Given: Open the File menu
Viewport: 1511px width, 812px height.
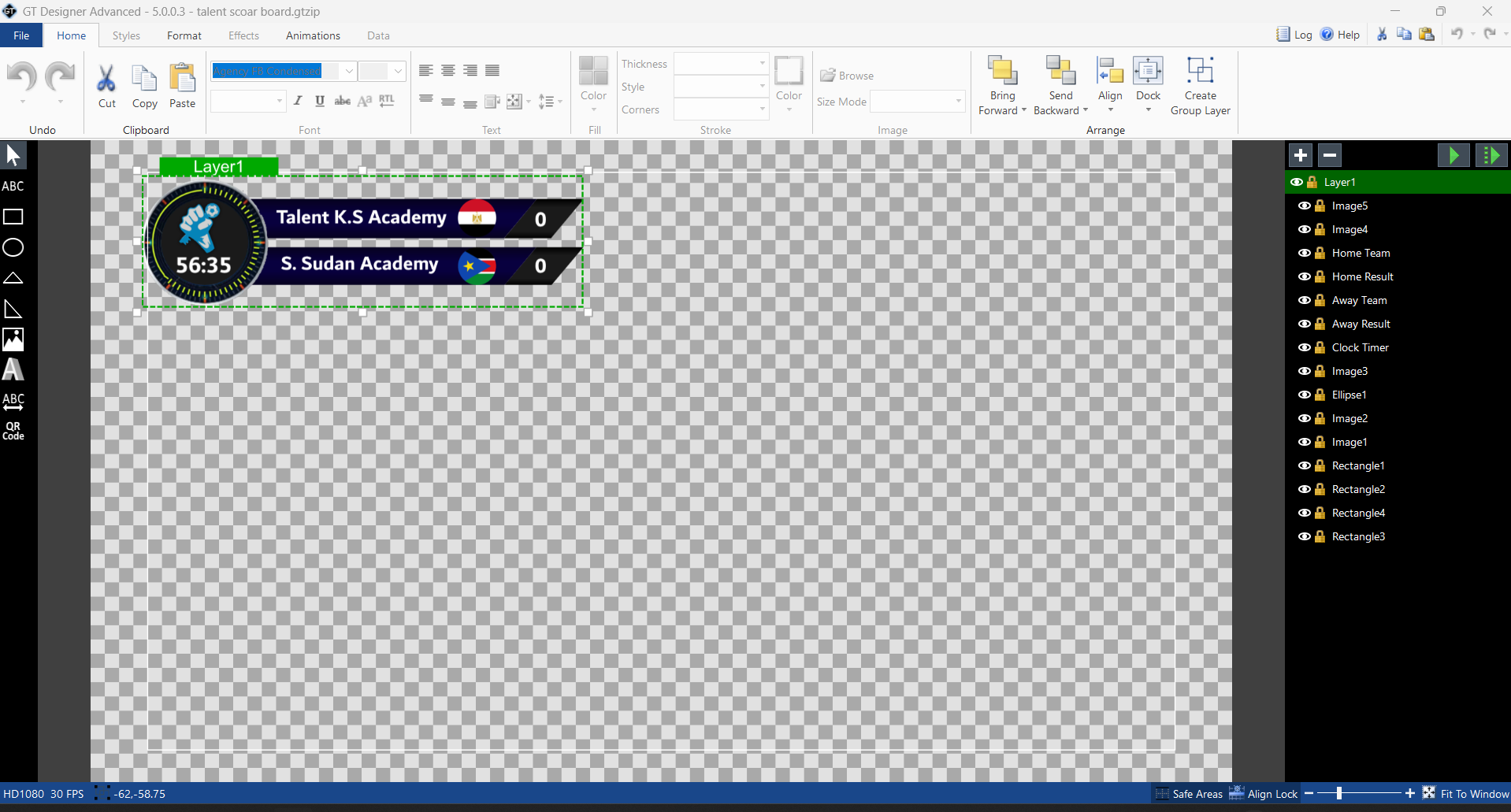Looking at the screenshot, I should coord(21,35).
